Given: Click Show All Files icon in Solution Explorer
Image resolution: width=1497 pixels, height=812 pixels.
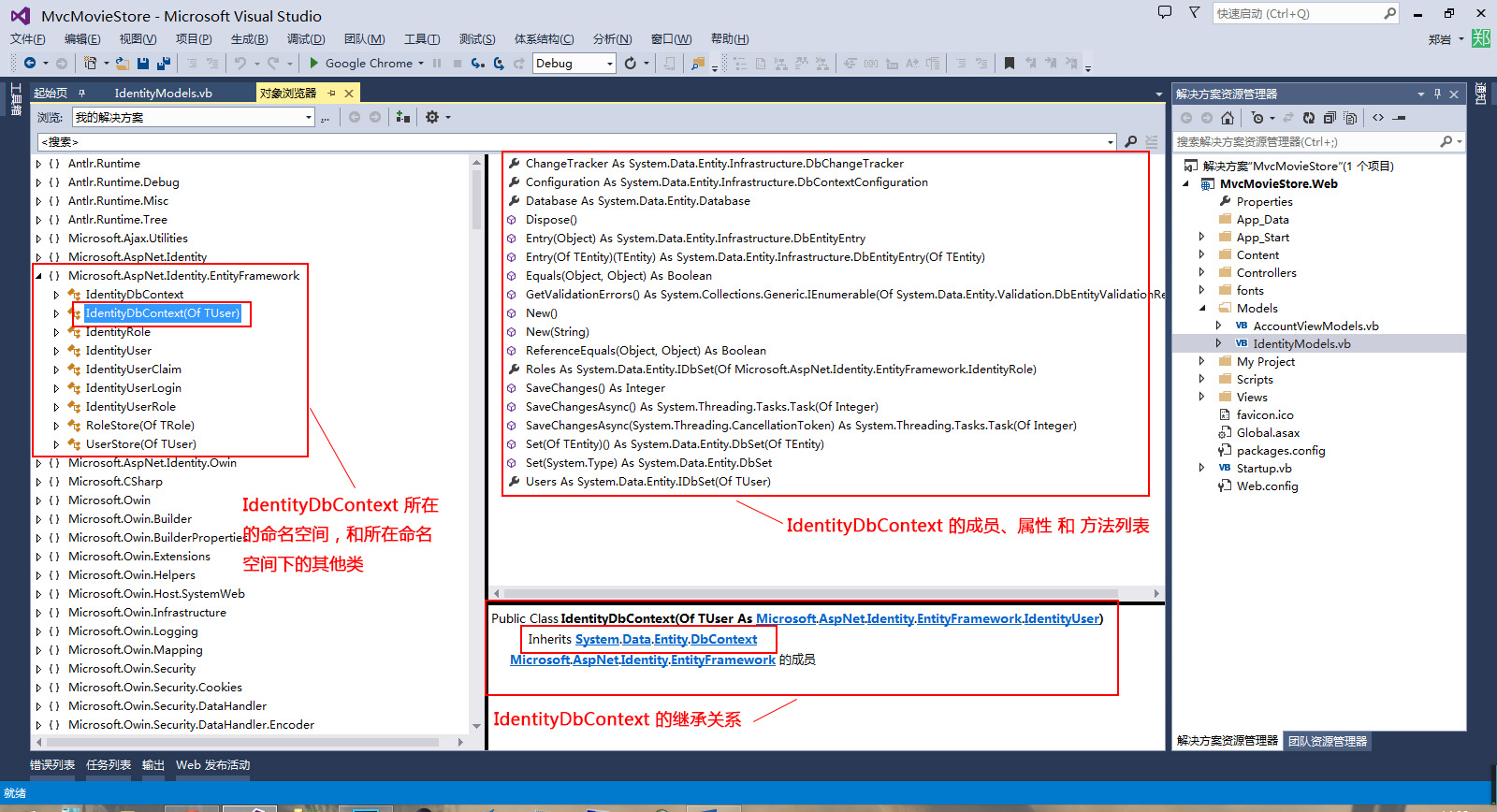Looking at the screenshot, I should 1349,118.
